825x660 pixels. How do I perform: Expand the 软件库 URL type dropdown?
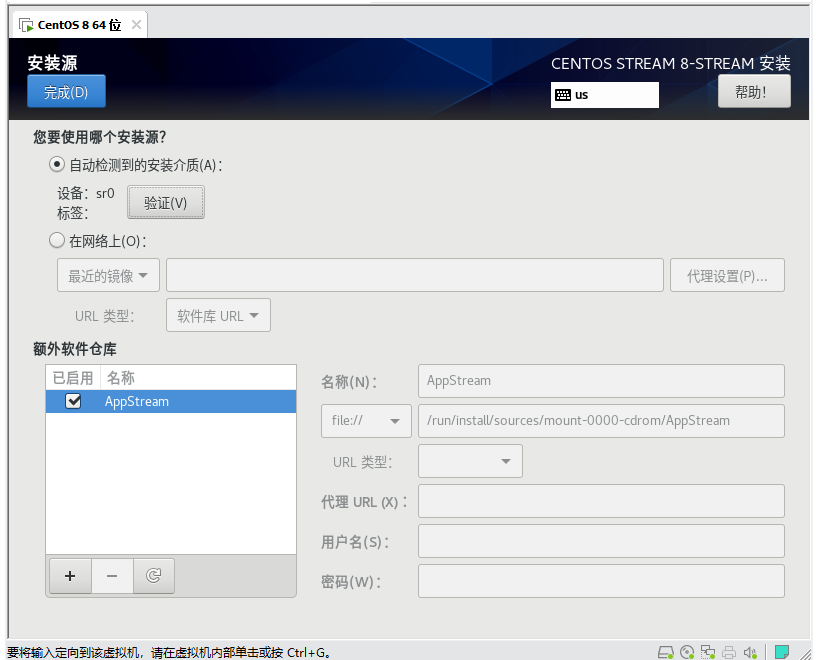point(218,316)
